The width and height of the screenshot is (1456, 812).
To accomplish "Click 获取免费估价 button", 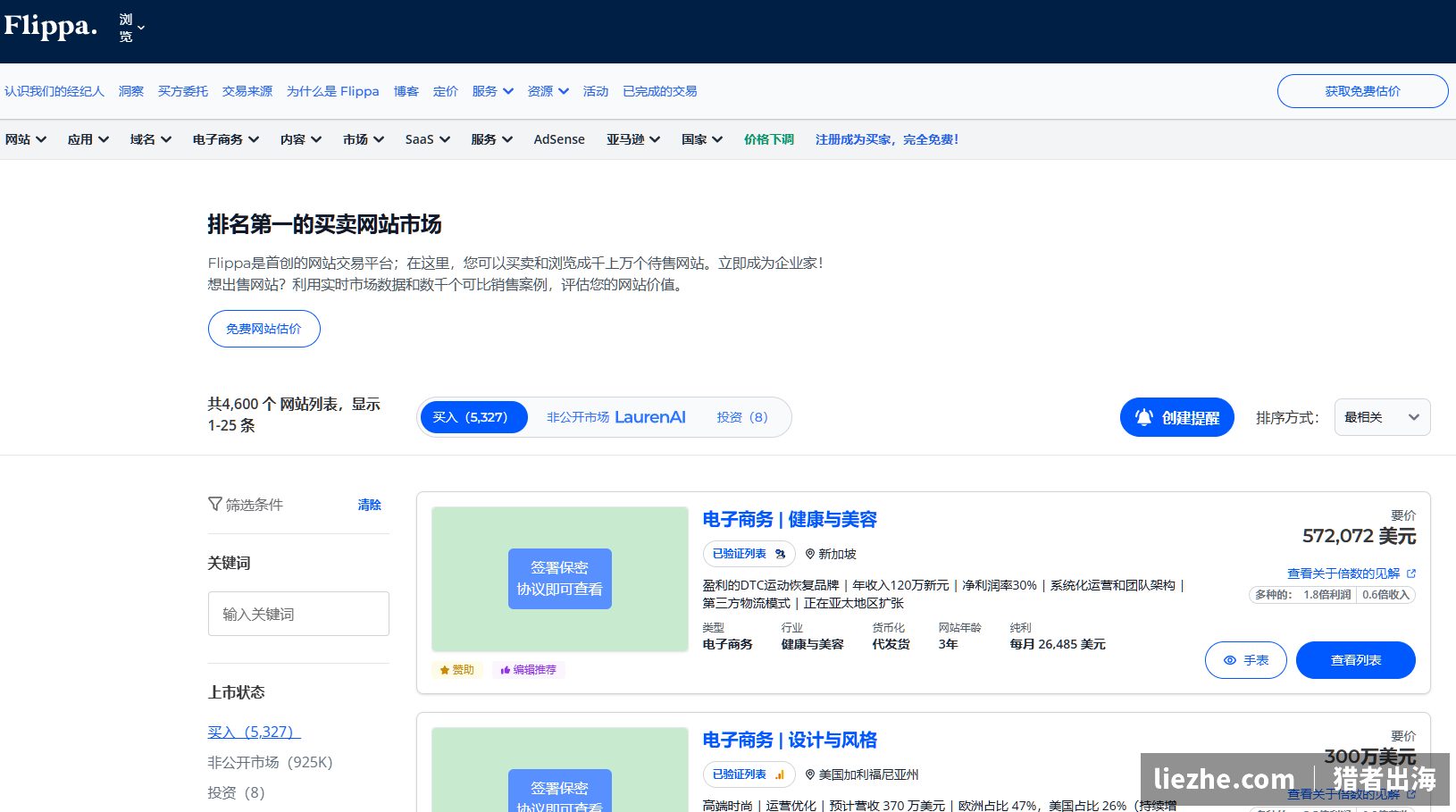I will click(1362, 91).
